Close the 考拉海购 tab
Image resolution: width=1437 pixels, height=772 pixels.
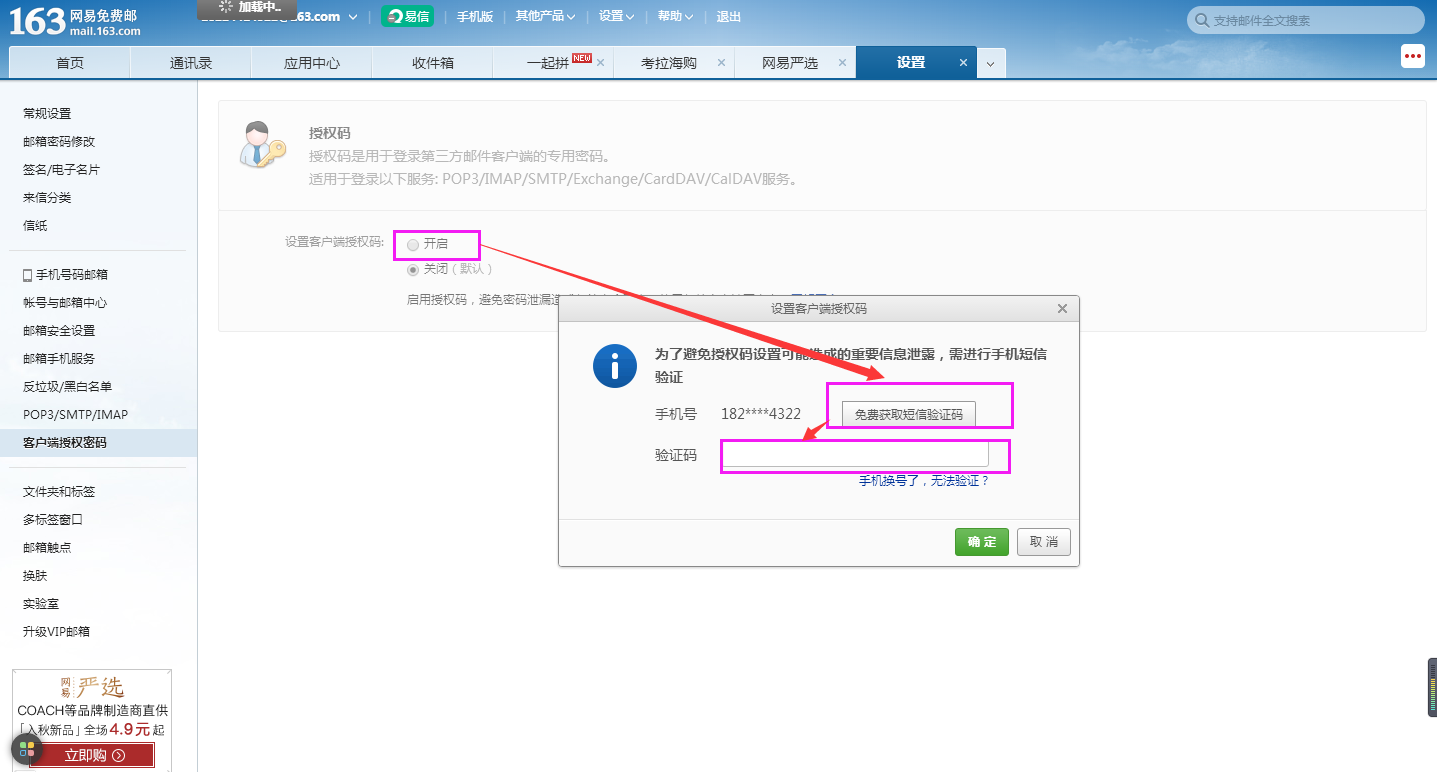(x=721, y=63)
